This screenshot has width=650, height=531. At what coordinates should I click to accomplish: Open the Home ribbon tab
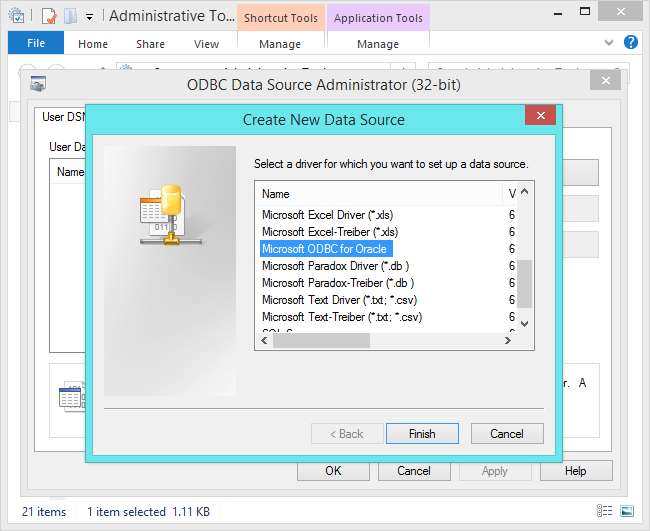[93, 44]
